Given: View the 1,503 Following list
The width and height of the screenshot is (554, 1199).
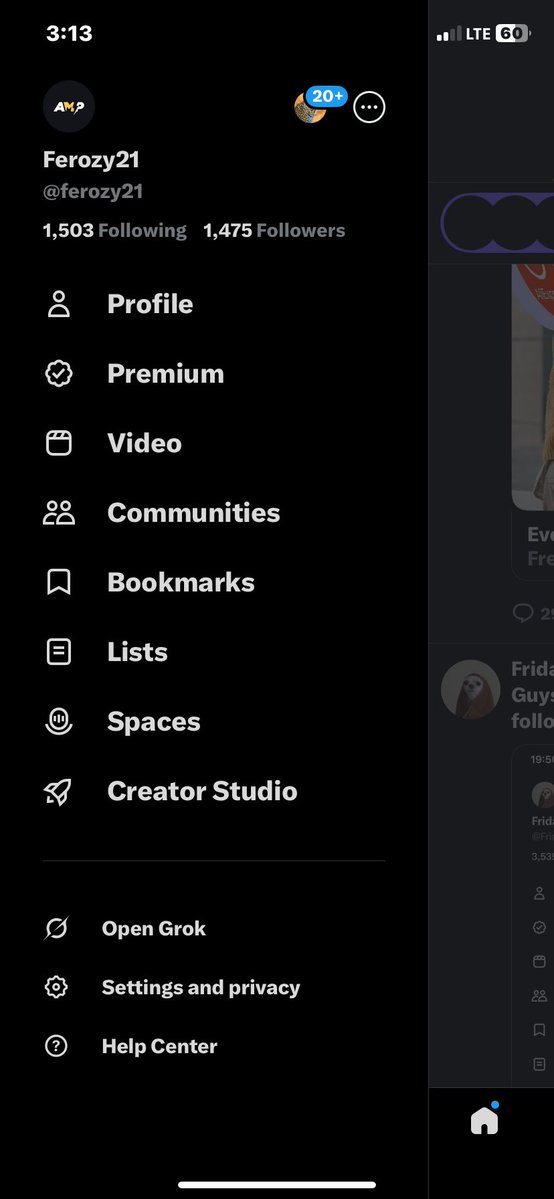Looking at the screenshot, I should pyautogui.click(x=115, y=231).
